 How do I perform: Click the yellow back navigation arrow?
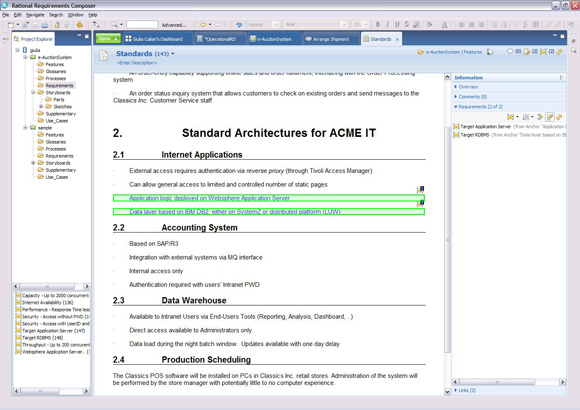point(203,24)
